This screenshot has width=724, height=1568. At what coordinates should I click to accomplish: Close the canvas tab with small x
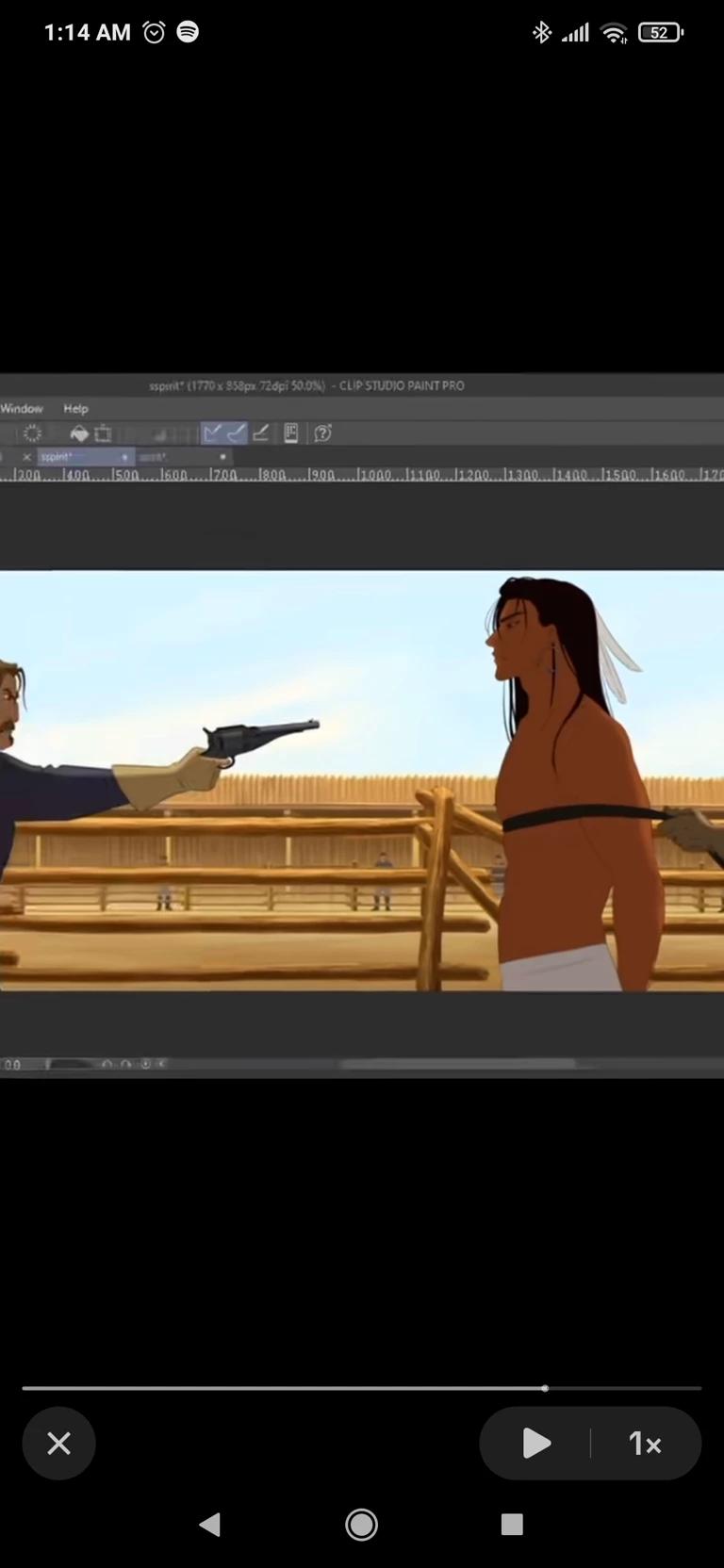coord(26,456)
